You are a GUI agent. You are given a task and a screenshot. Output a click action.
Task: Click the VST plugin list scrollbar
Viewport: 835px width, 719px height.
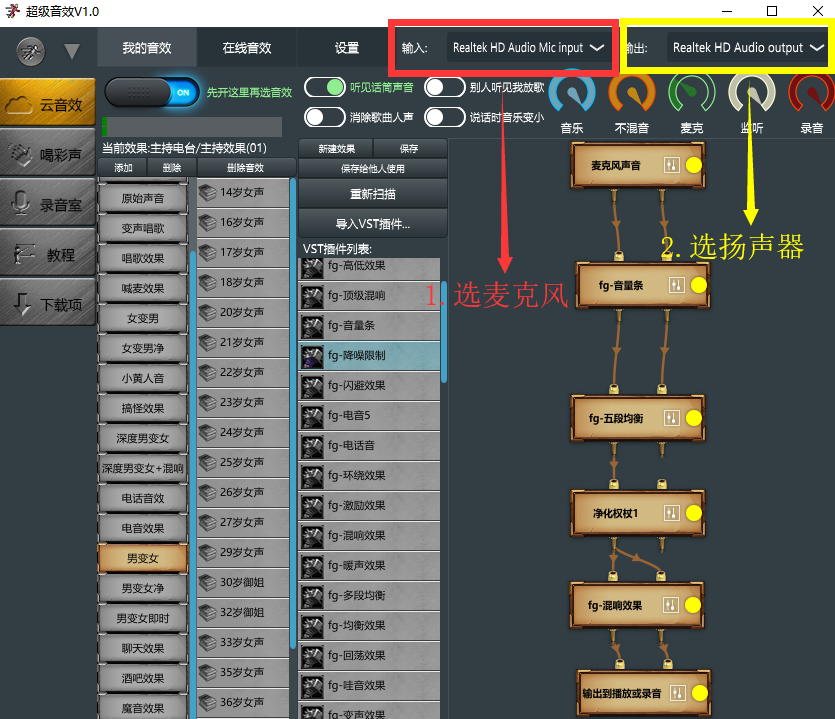click(444, 332)
